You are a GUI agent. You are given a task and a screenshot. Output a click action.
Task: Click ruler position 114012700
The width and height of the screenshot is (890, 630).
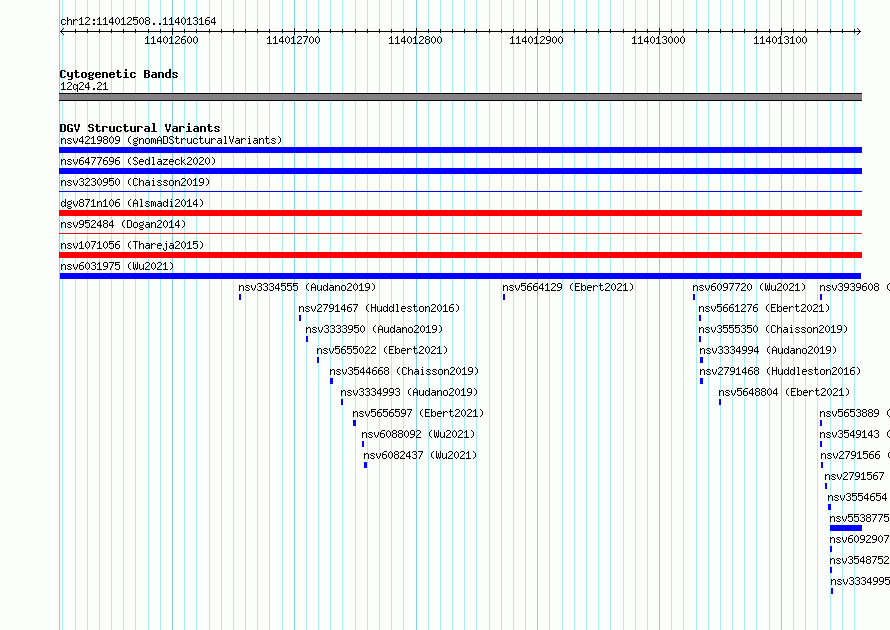click(x=293, y=40)
